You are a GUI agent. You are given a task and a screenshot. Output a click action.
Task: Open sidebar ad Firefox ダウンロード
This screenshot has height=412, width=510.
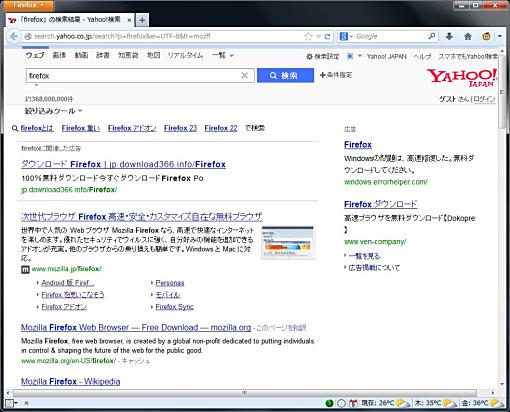[x=380, y=204]
